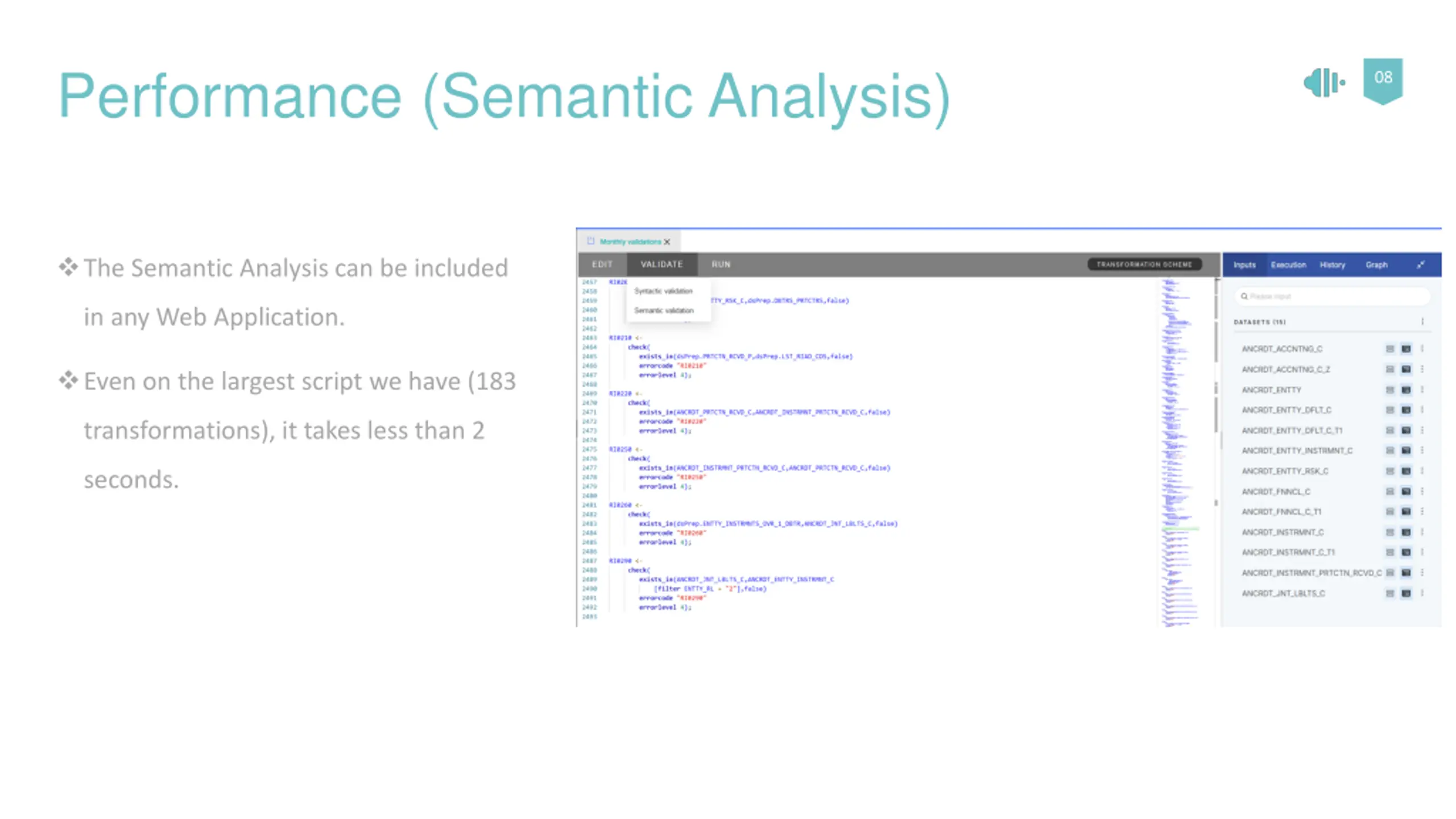Click the table icon for ANCRDT_ENTTY_DFLT_C_T1

[1389, 430]
